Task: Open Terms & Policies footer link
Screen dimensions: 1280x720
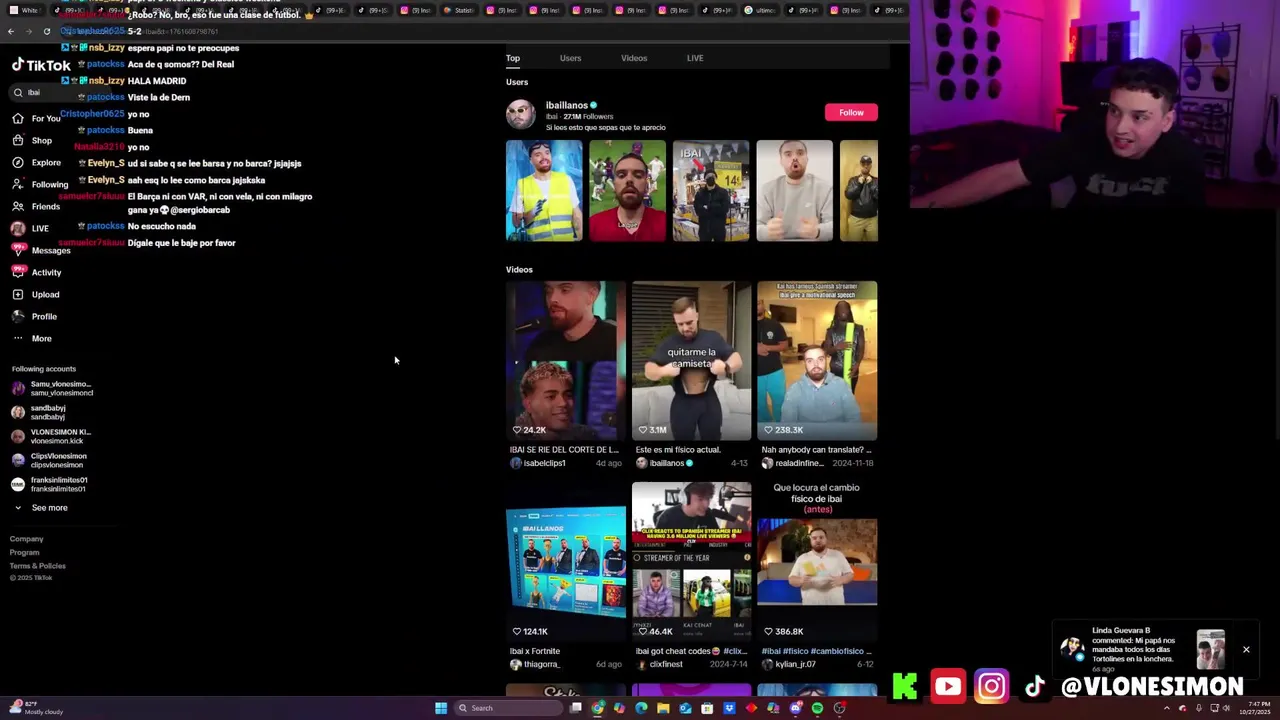Action: [38, 566]
